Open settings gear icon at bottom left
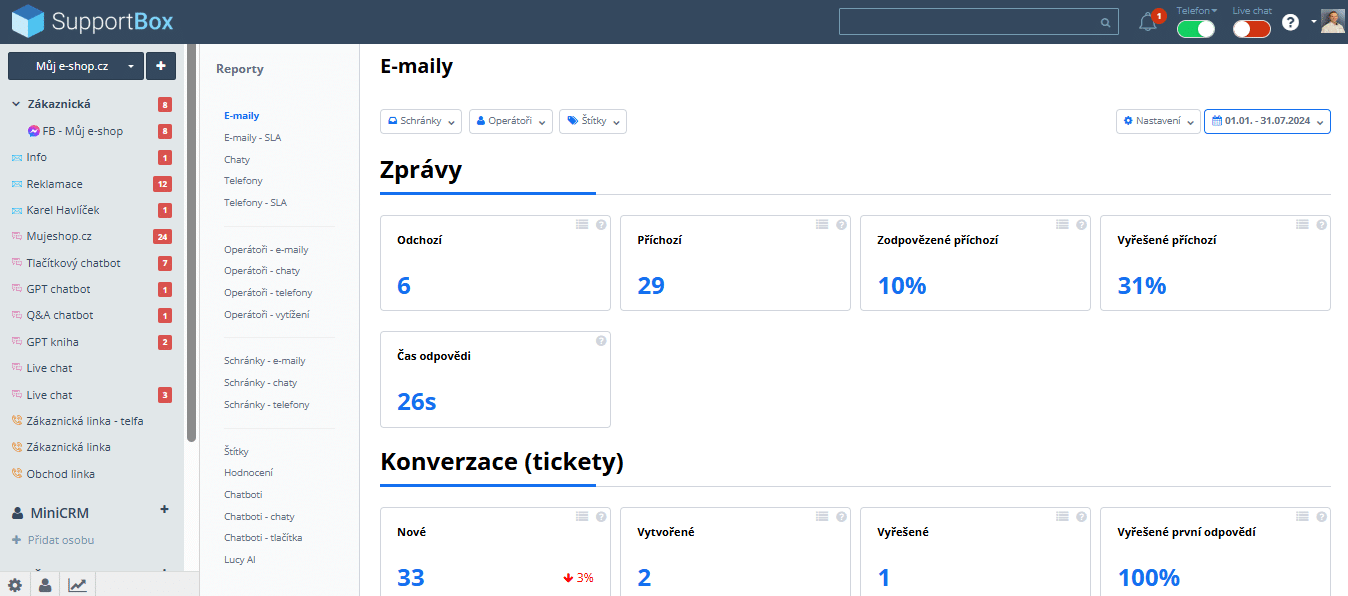This screenshot has width=1348, height=596. (15, 585)
